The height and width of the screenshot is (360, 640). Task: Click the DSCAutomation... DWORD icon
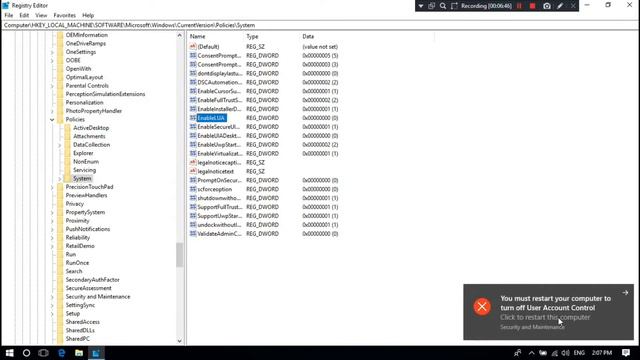[193, 82]
